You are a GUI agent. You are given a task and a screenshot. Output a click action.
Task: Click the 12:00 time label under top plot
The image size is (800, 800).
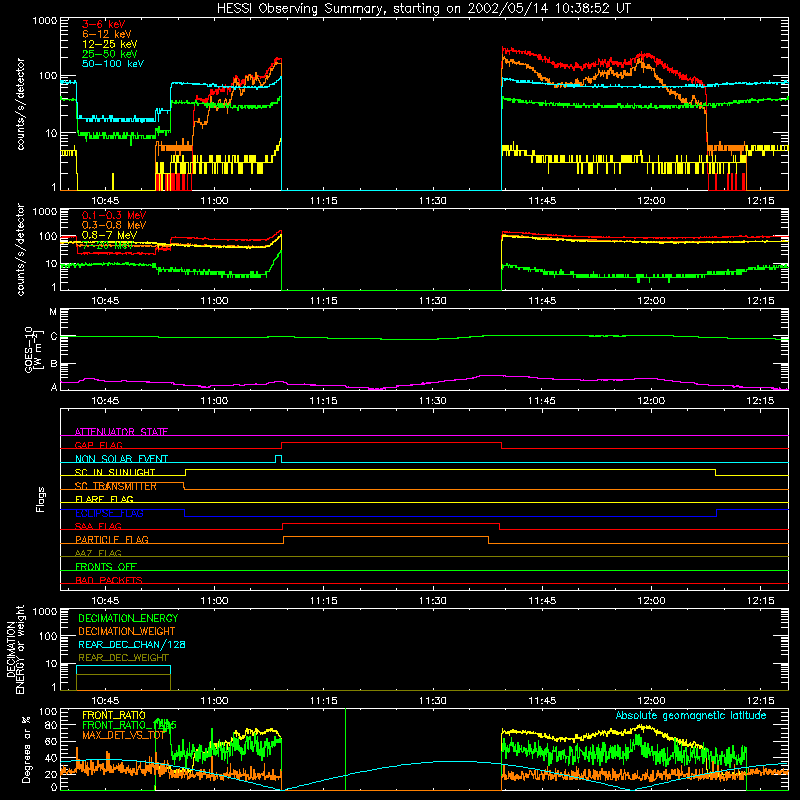coord(651,201)
